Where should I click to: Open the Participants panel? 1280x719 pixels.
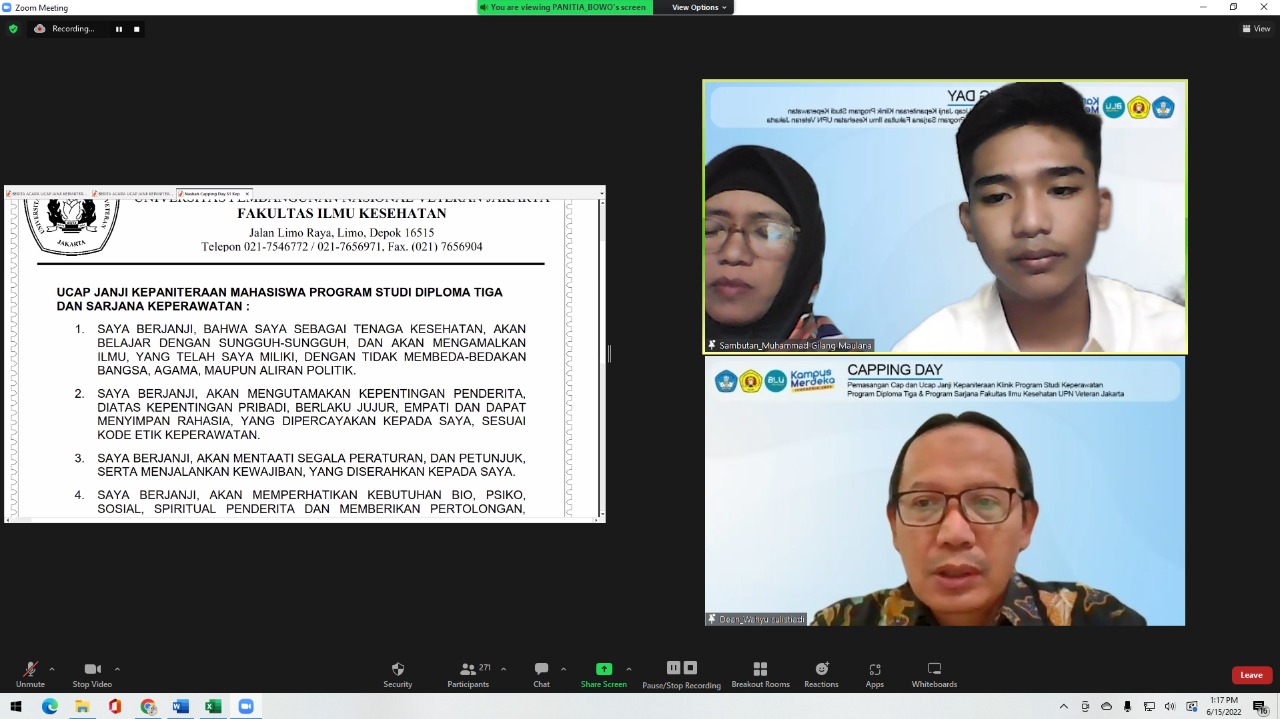467,675
